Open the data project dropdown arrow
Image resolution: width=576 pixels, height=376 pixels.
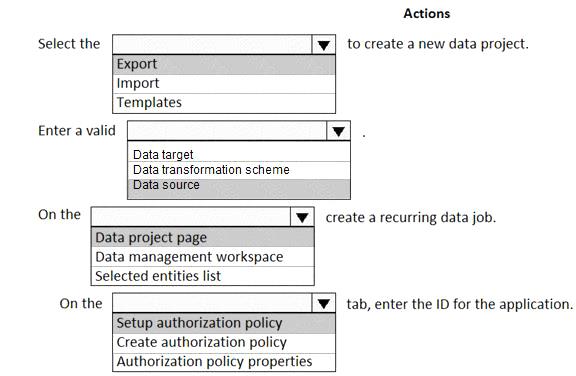point(324,45)
